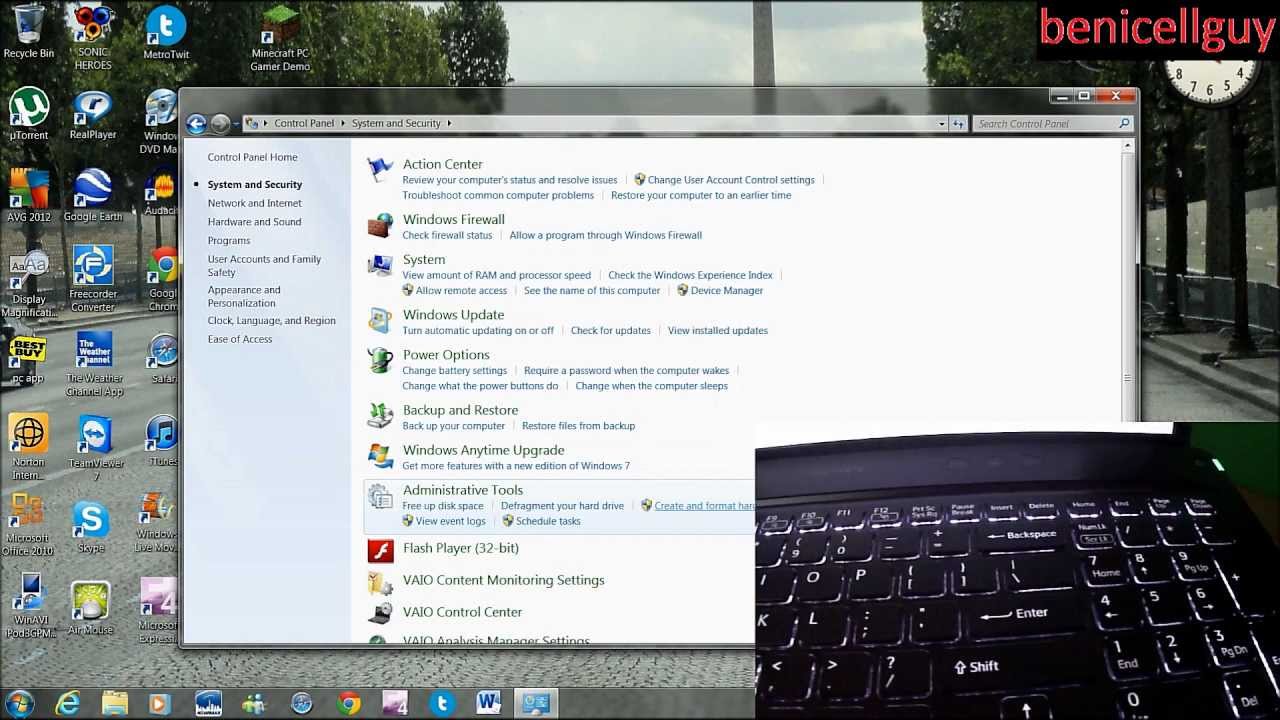
Task: Open the Skype desktop icon
Action: [91, 527]
